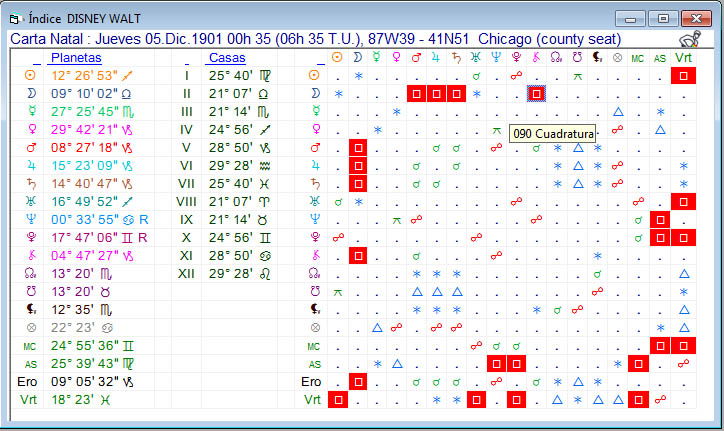The image size is (724, 431).
Task: Maximize the Índice DISNEY WALT window
Action: pos(663,18)
